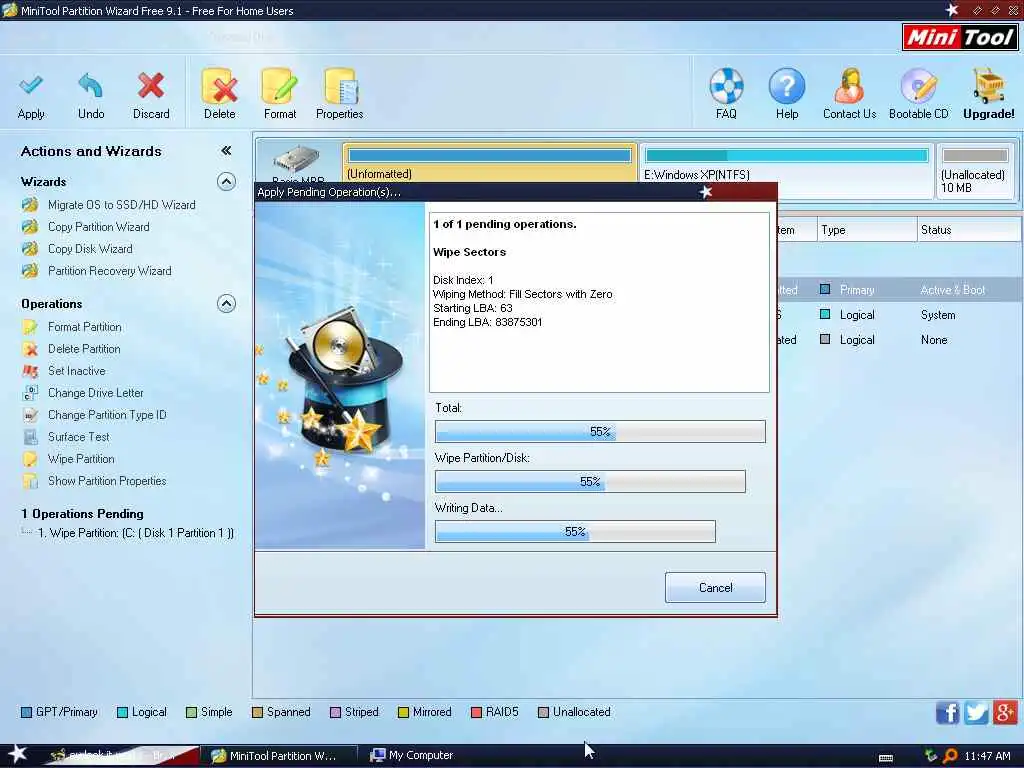Click the Copy Partition Wizard icon
This screenshot has height=768, width=1024.
pos(30,227)
